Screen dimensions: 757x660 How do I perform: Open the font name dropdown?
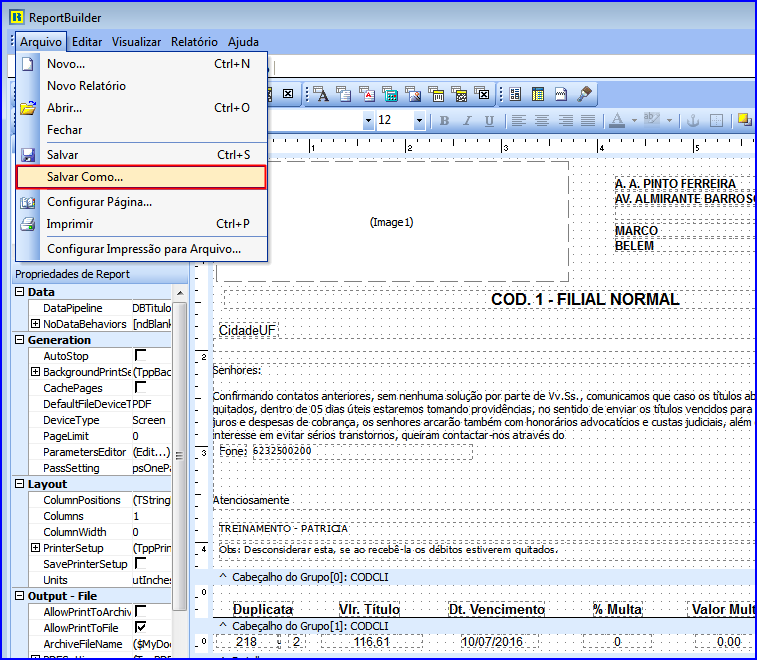pos(368,120)
